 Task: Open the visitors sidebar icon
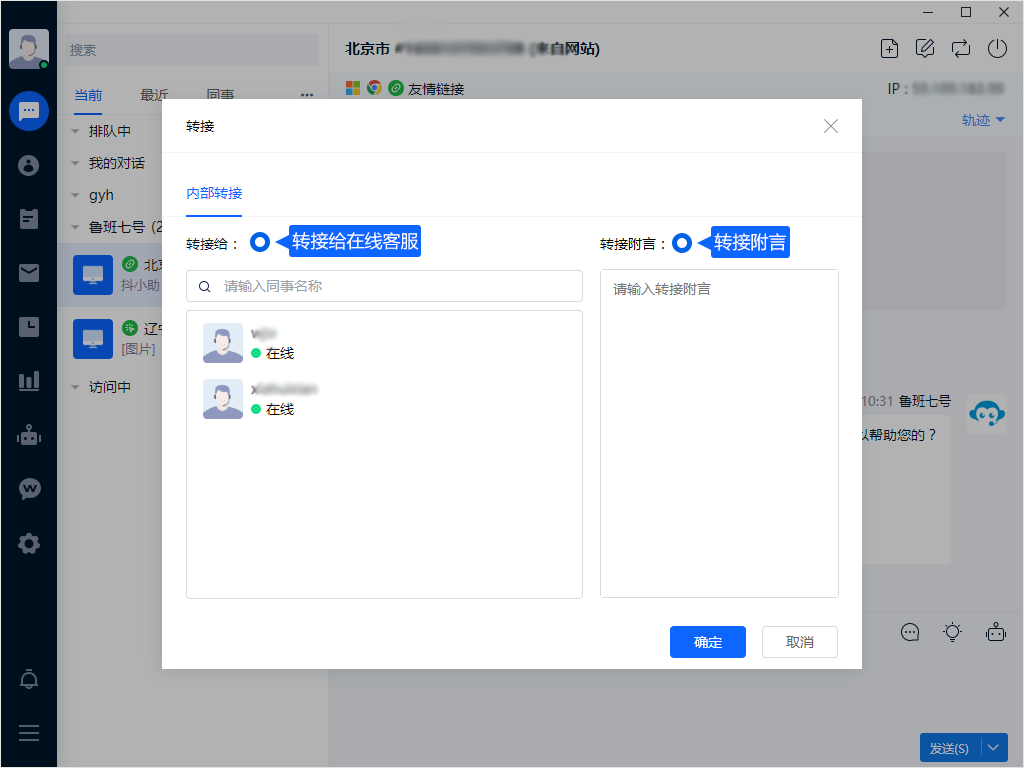point(29,165)
